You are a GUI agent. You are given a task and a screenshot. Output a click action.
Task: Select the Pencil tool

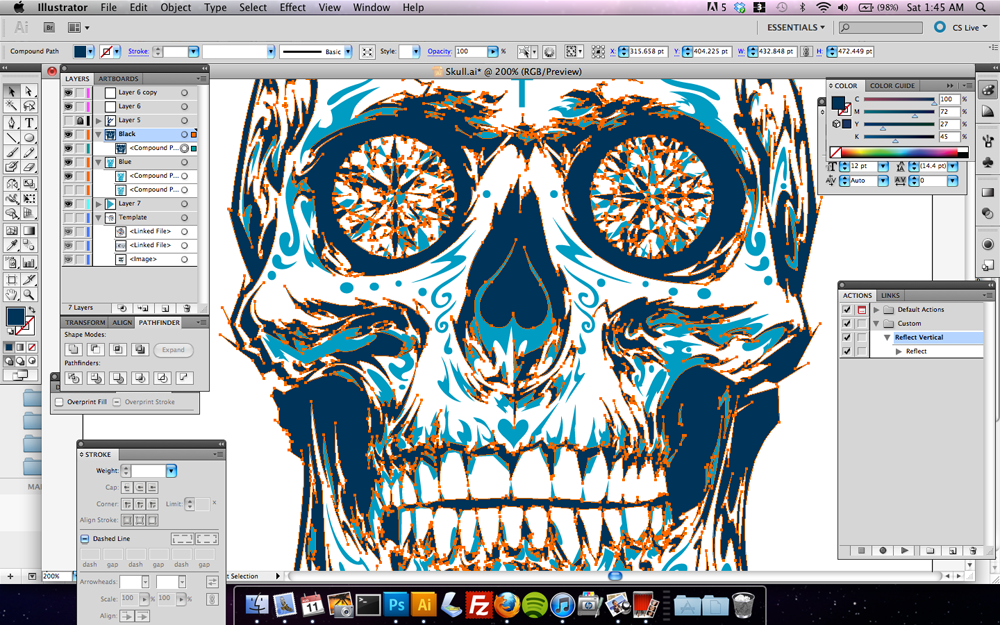pos(29,152)
